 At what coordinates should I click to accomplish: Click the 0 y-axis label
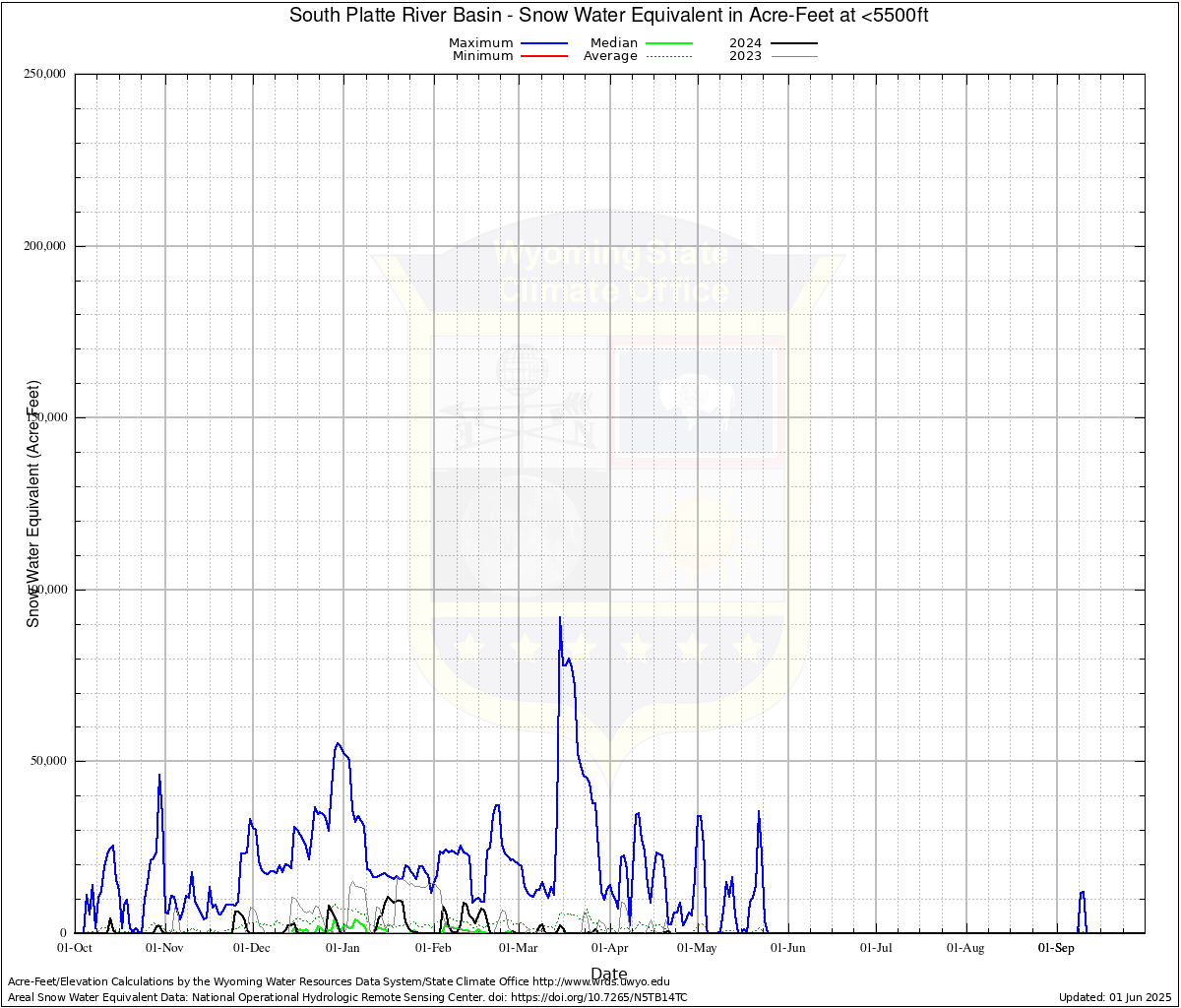coord(62,933)
